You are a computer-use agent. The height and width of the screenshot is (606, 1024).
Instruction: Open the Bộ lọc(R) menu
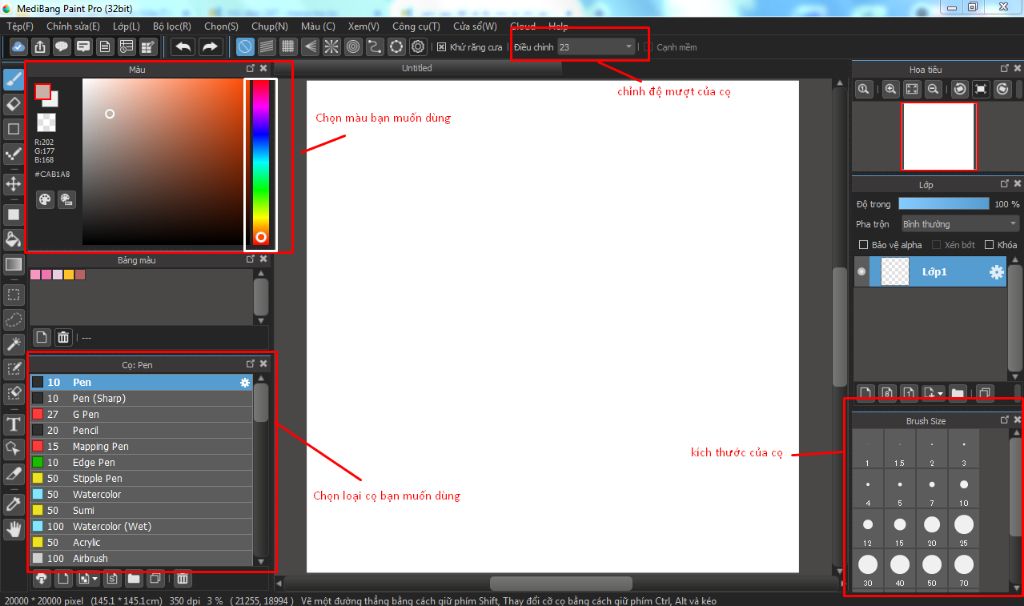(x=172, y=27)
